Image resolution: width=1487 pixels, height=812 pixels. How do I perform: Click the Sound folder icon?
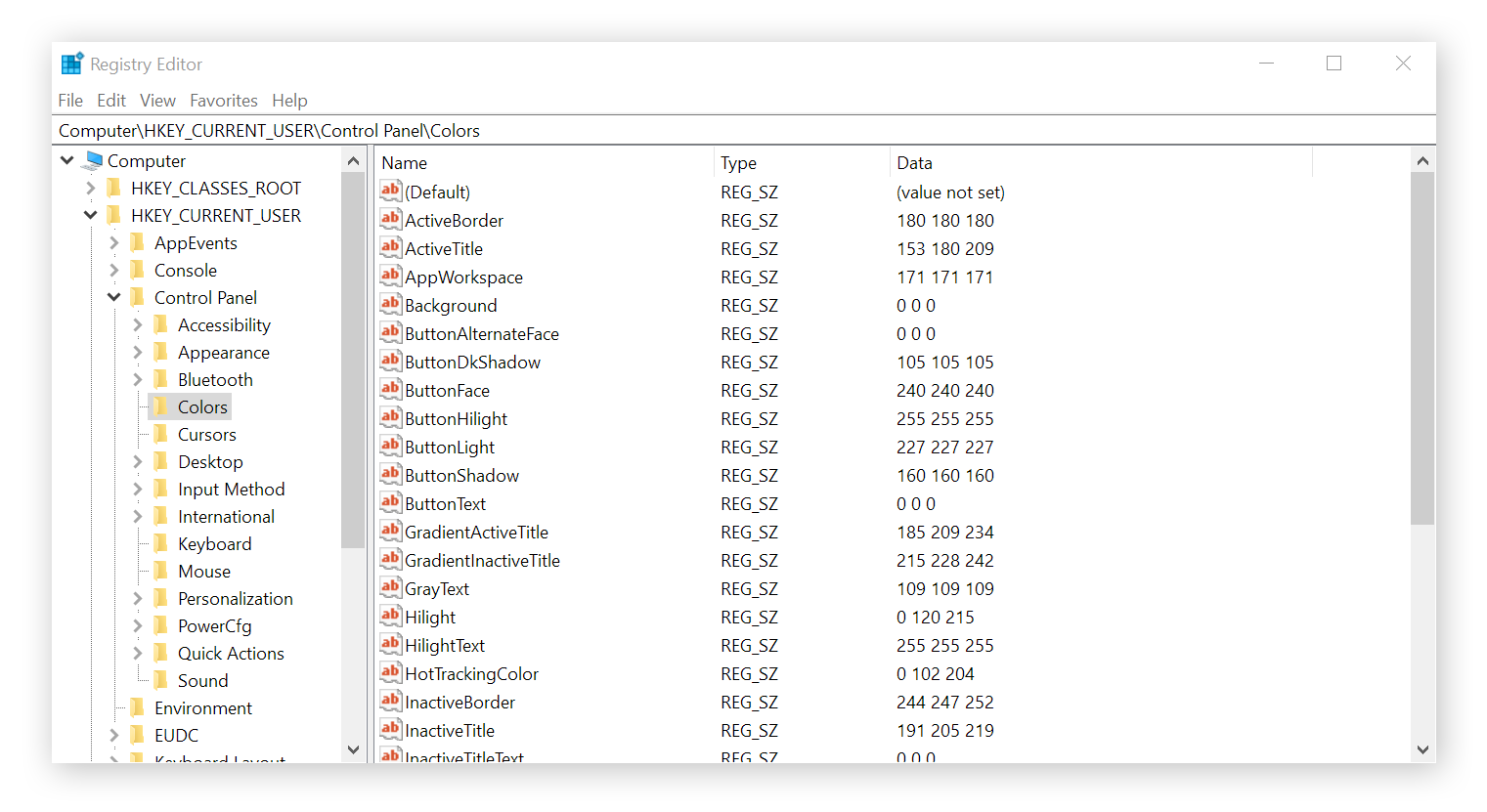pyautogui.click(x=161, y=680)
